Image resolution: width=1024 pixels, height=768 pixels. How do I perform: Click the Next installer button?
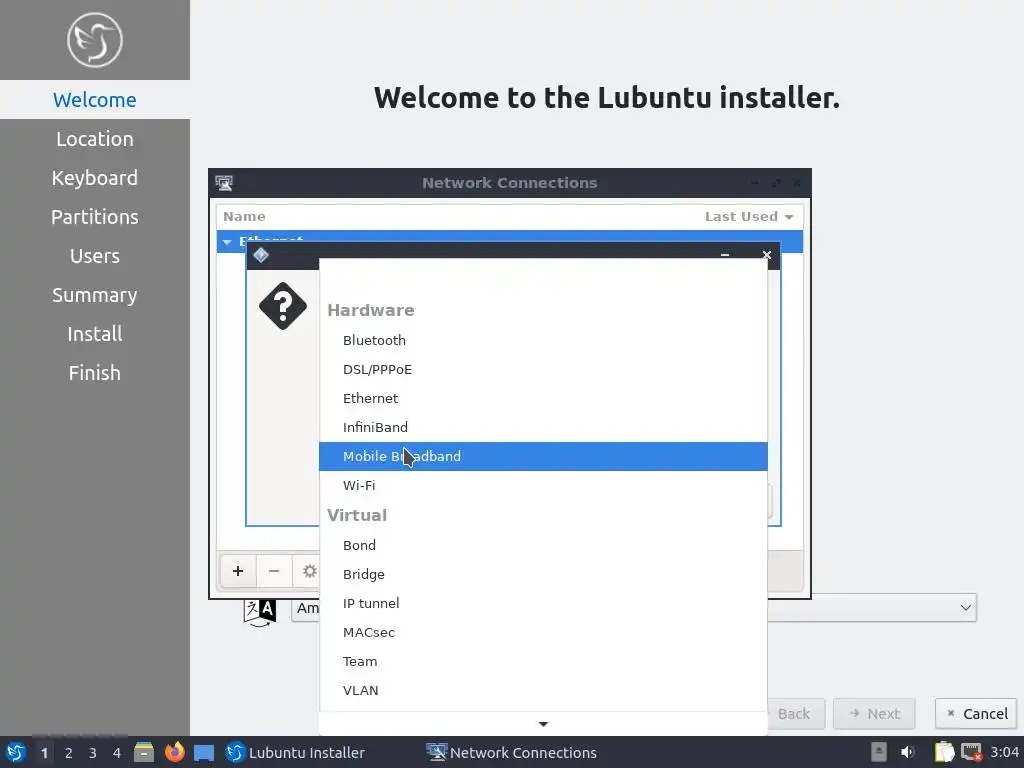coord(874,714)
